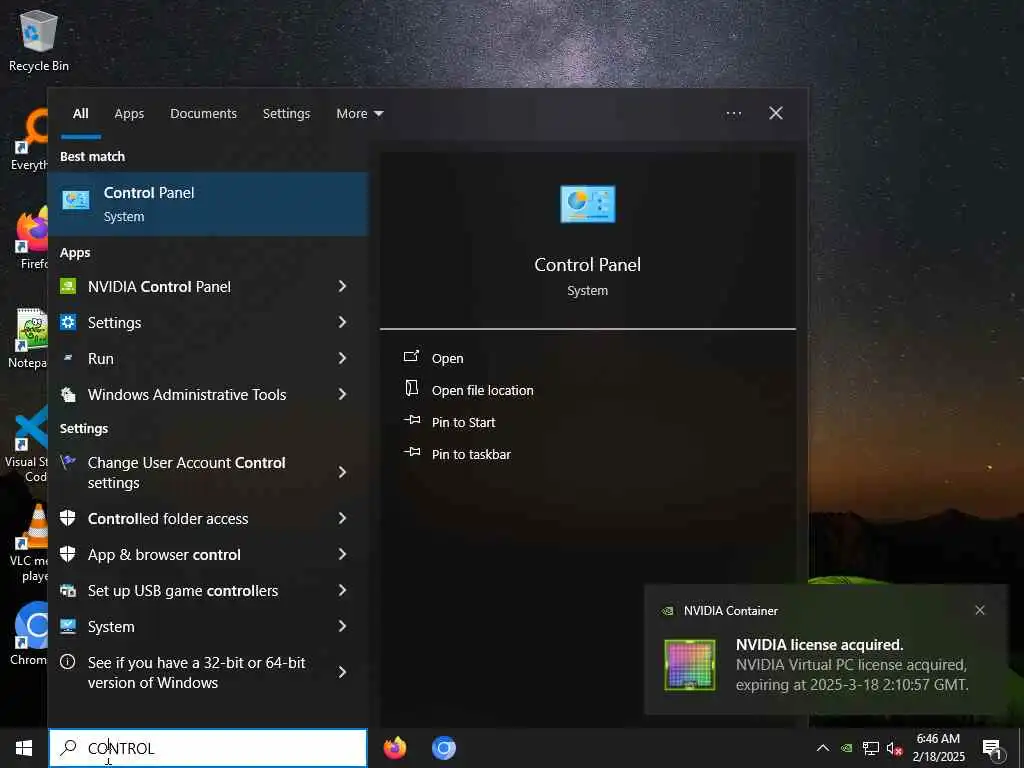Click 'NVIDIA Control Panel' result text
The image size is (1024, 768).
(x=159, y=287)
